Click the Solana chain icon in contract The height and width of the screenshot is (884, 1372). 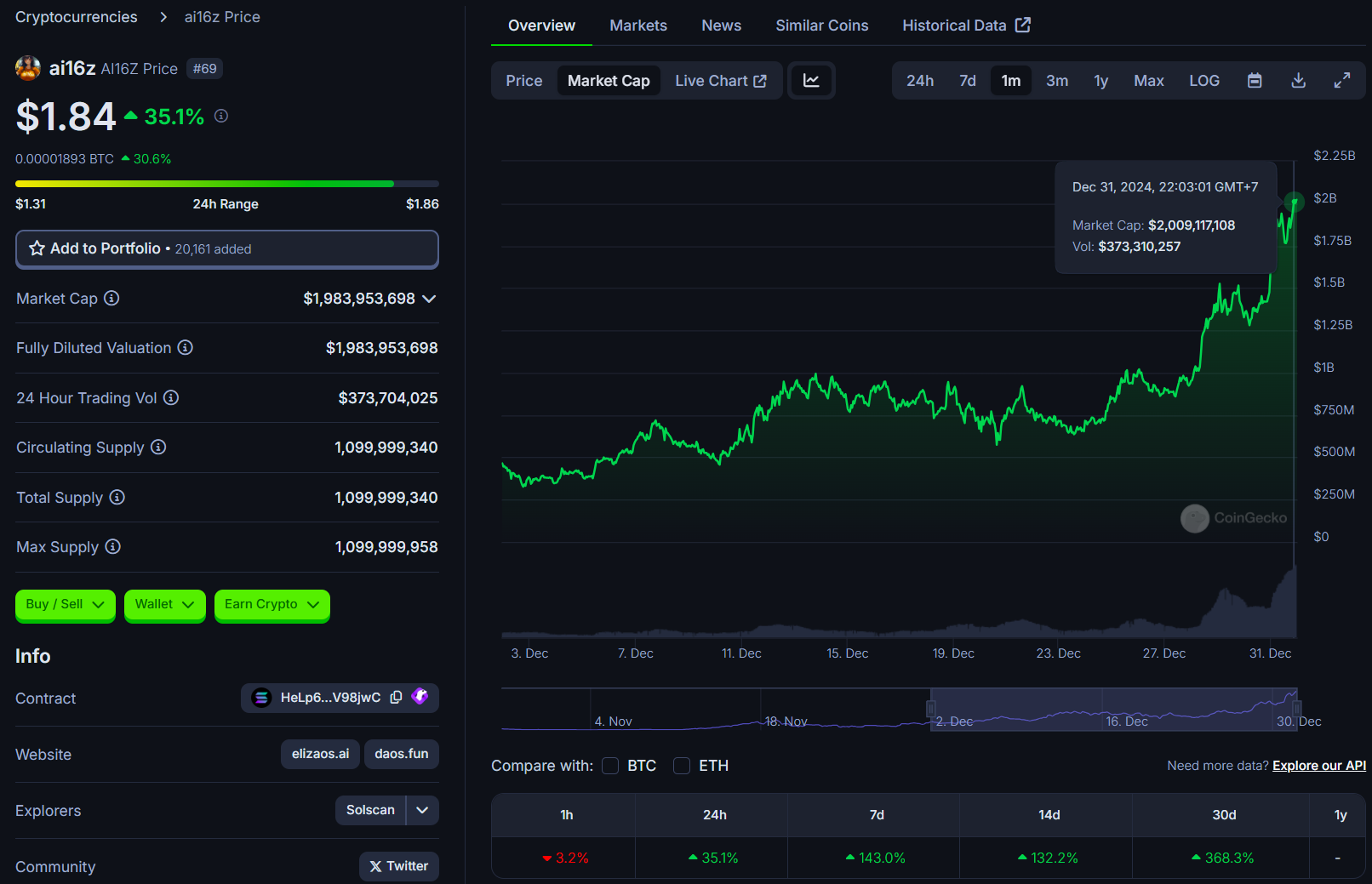261,698
